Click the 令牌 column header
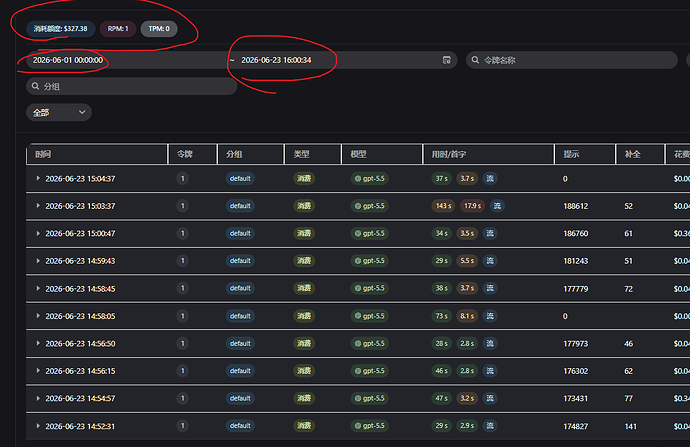 (193, 154)
